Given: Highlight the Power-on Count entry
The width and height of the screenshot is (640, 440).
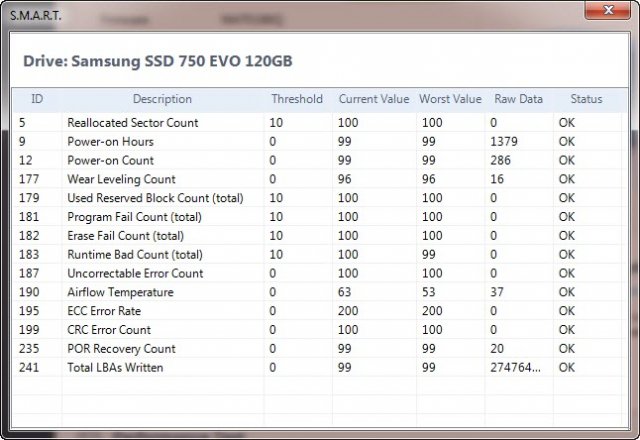Looking at the screenshot, I should [110, 160].
